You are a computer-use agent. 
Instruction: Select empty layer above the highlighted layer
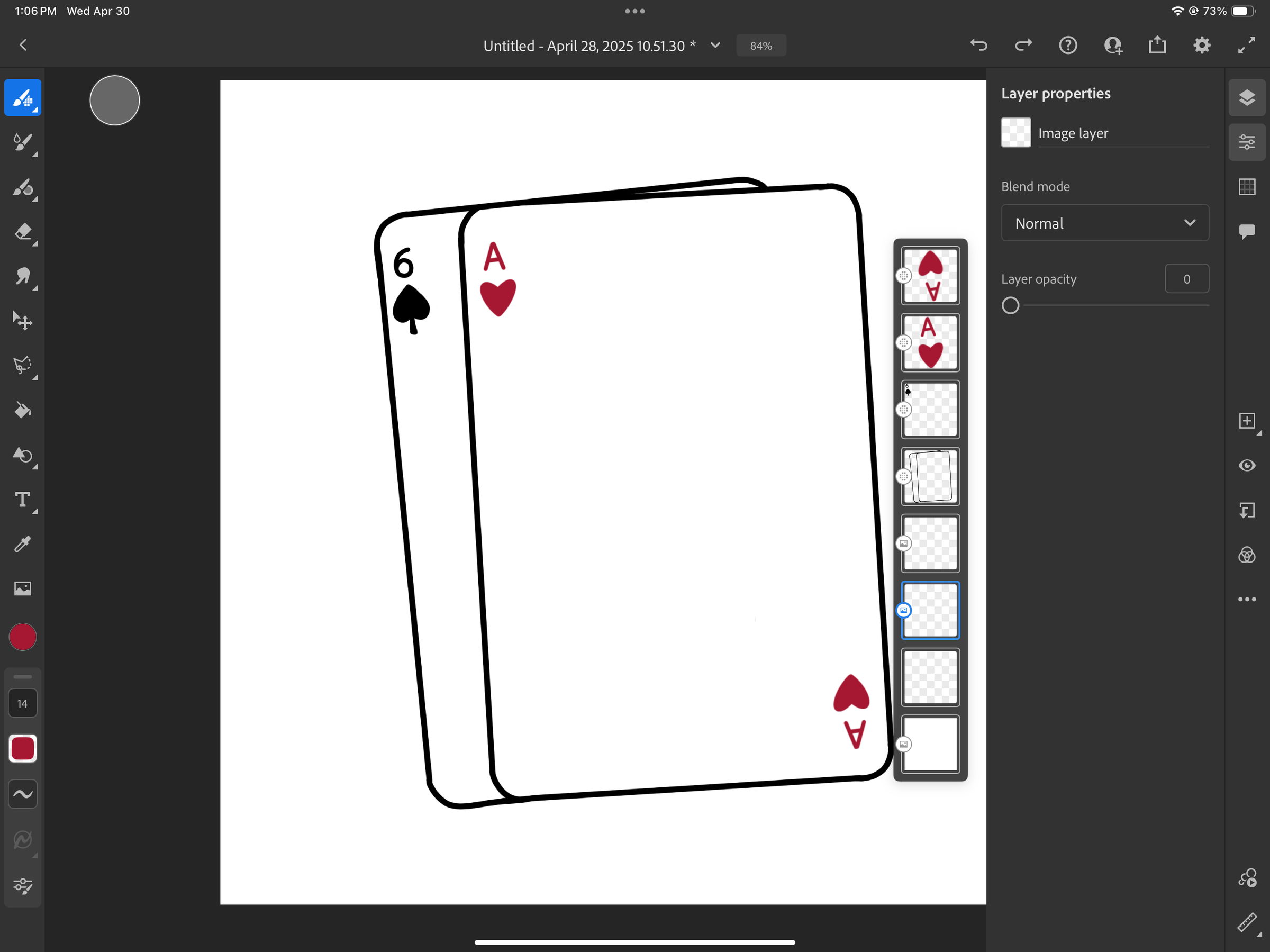930,544
